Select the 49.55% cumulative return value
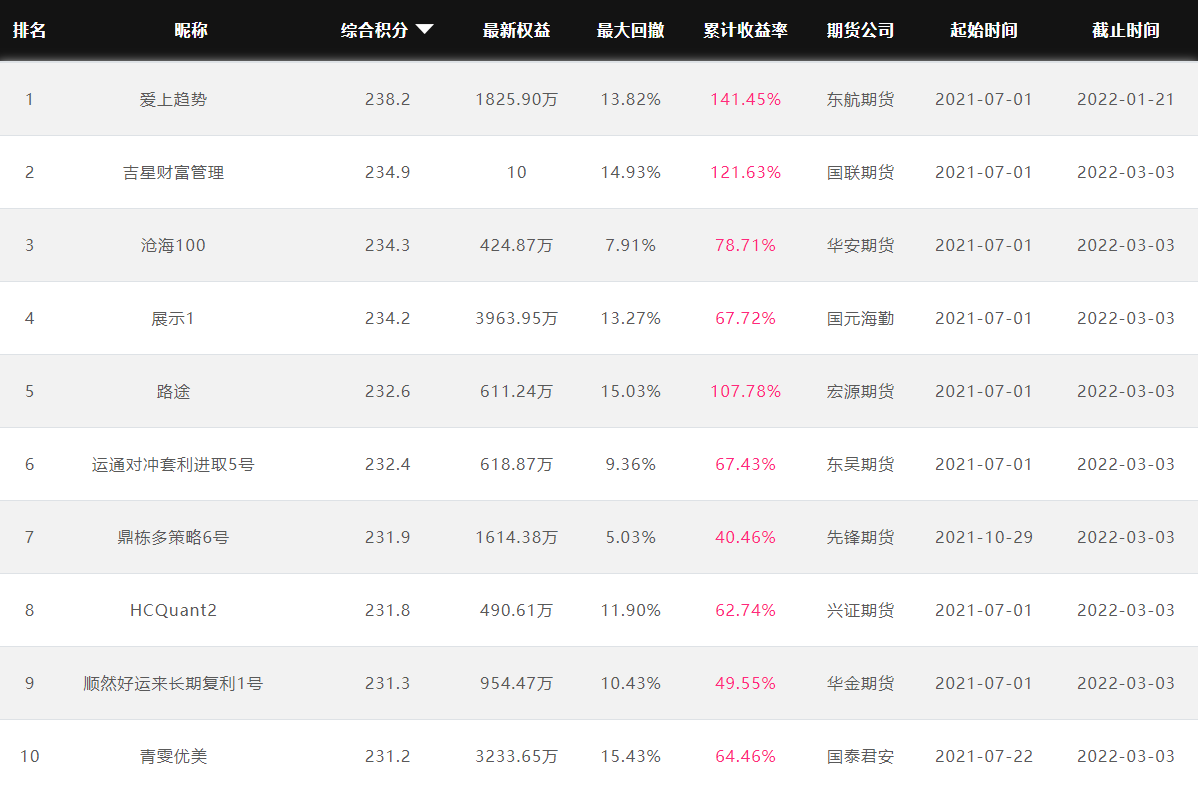Image resolution: width=1198 pixels, height=788 pixels. [x=746, y=683]
